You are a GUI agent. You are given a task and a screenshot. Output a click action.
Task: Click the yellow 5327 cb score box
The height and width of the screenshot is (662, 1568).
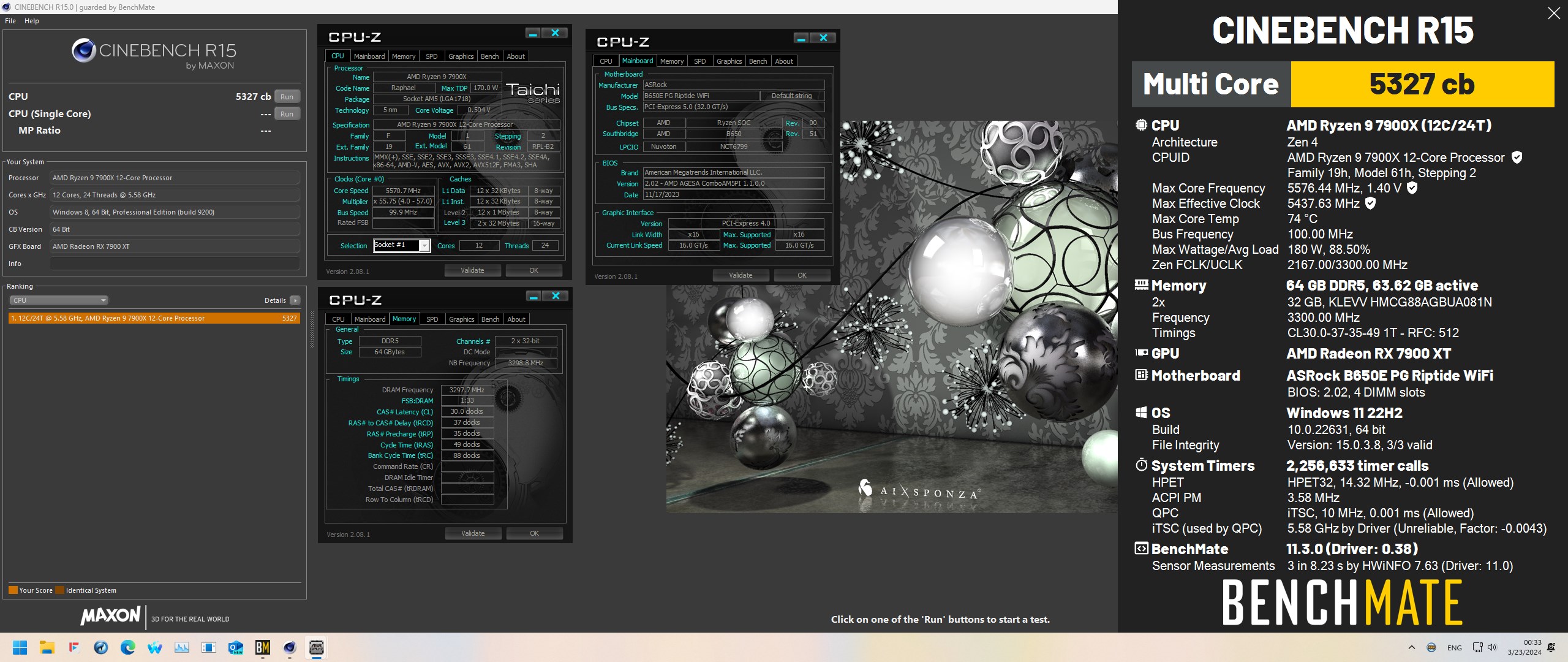(1422, 84)
